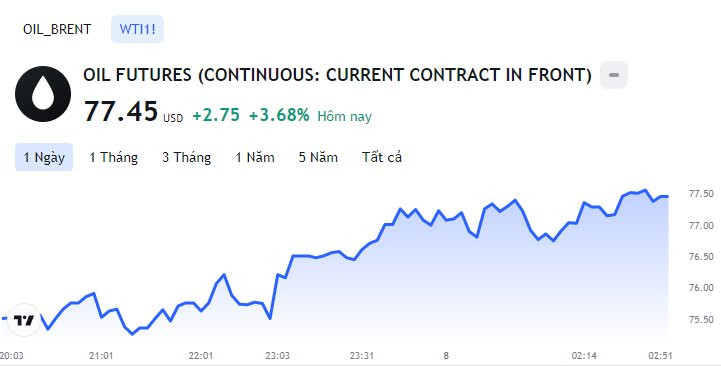Click the +3.68% change value
Viewport: 721px width, 366px height.
tap(279, 115)
